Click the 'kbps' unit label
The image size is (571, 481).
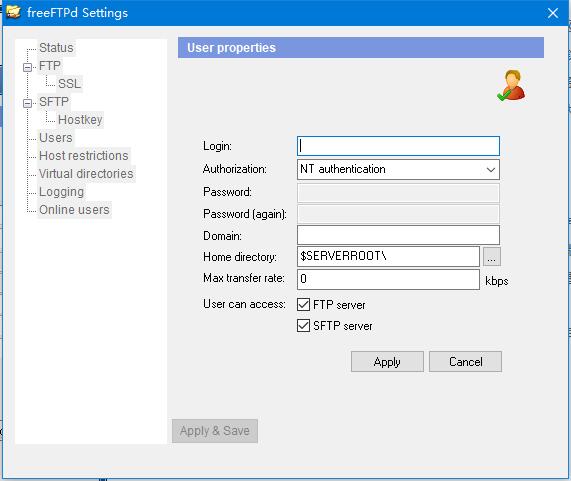[496, 281]
